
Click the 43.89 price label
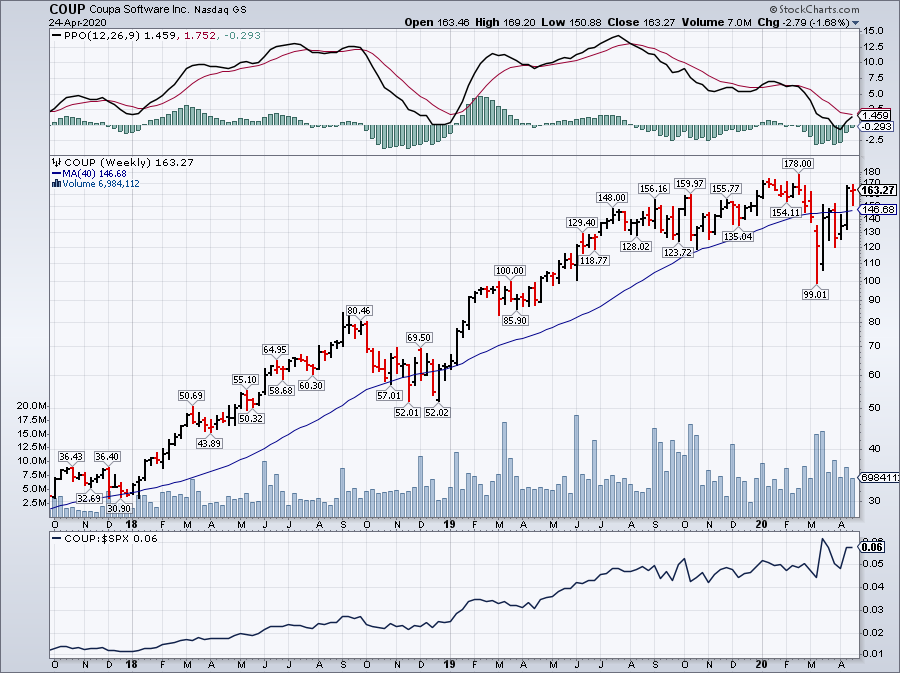209,443
